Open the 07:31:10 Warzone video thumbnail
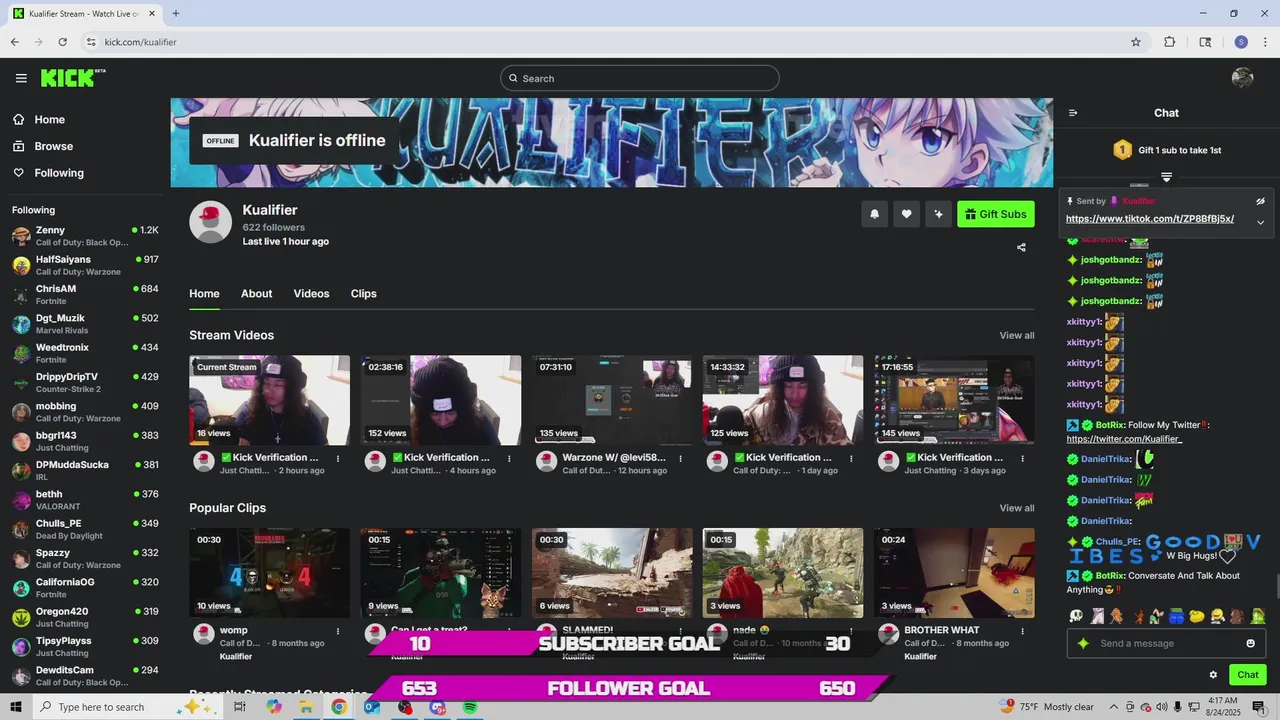Viewport: 1280px width, 720px height. pos(612,400)
